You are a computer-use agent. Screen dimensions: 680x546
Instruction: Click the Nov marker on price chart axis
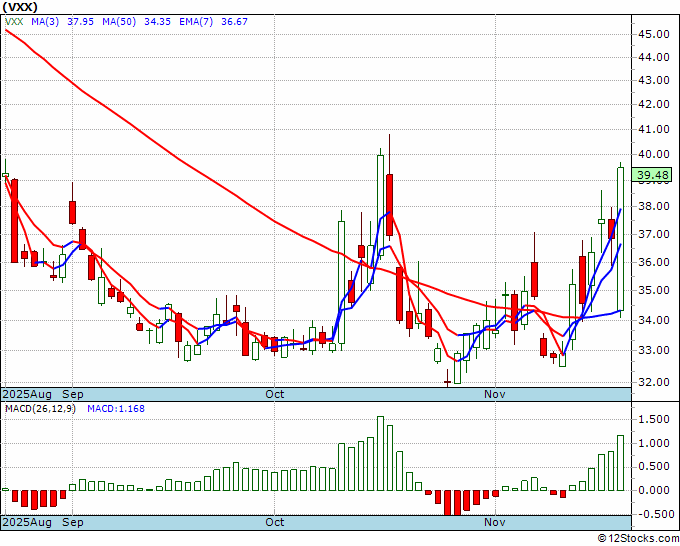(494, 394)
